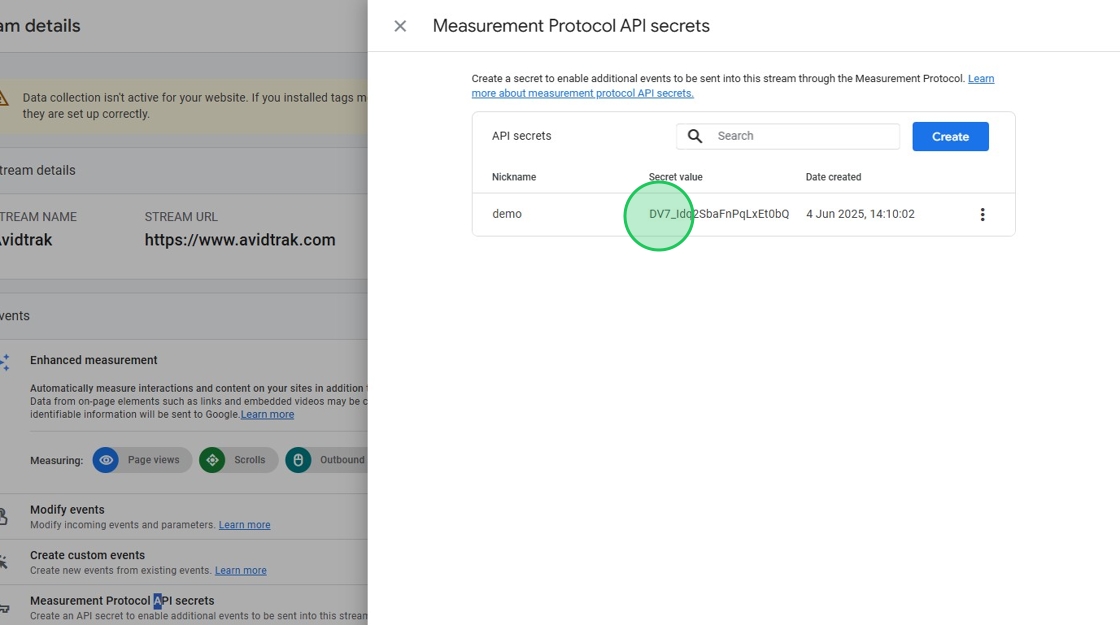Open Modify events row

tap(184, 516)
